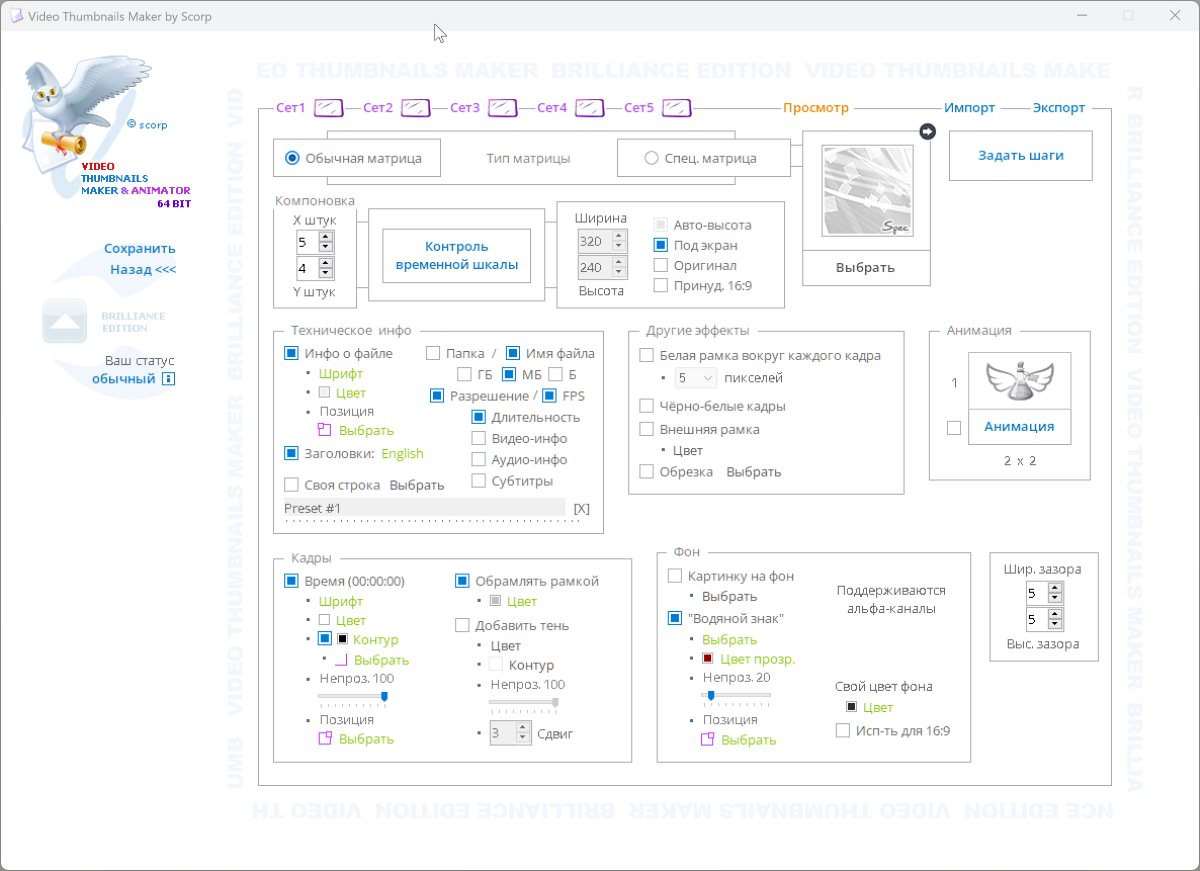Click the Сохранить link
Image resolution: width=1200 pixels, height=871 pixels.
click(x=140, y=249)
